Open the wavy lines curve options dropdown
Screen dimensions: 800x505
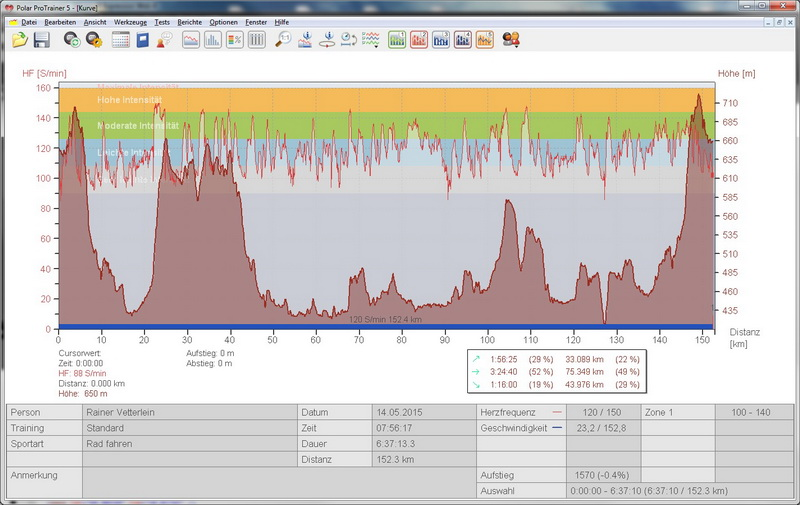pos(371,40)
